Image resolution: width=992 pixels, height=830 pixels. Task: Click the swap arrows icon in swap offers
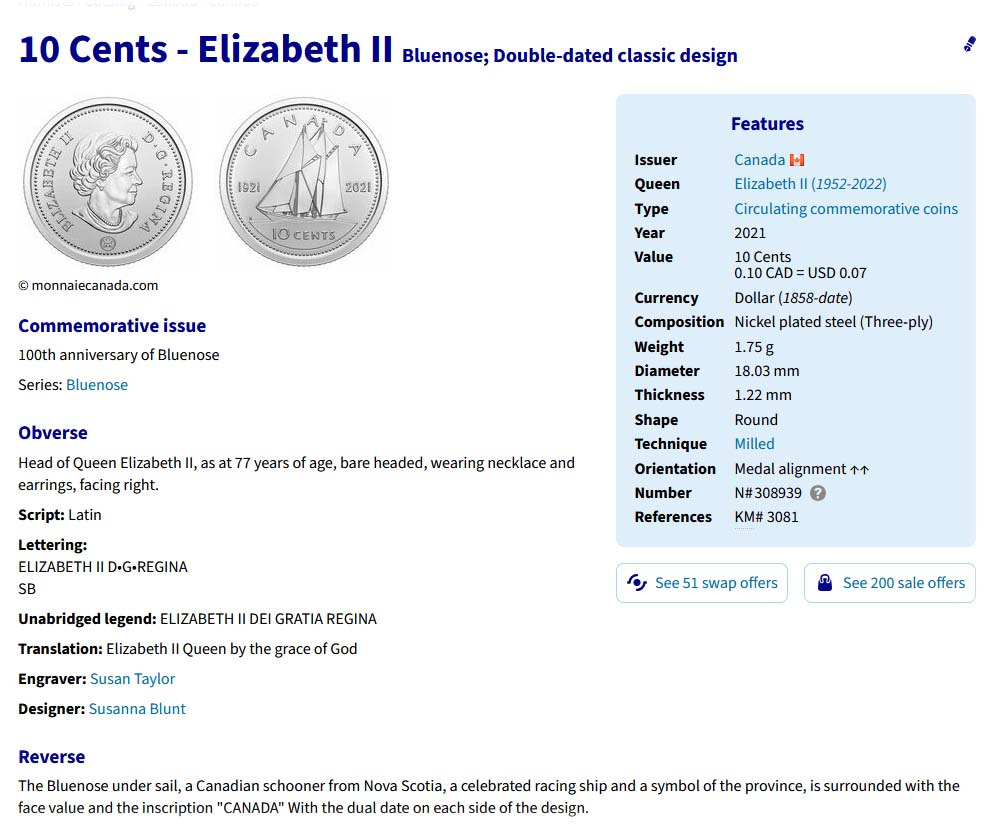point(637,583)
